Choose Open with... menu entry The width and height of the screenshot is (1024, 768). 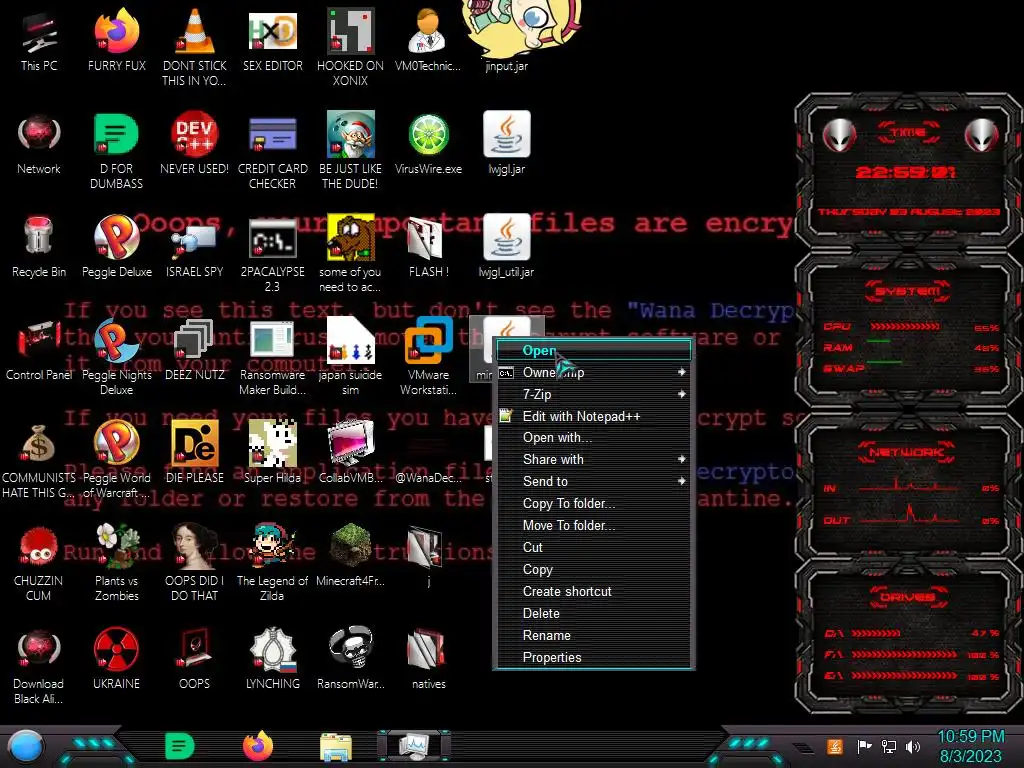[x=594, y=438]
